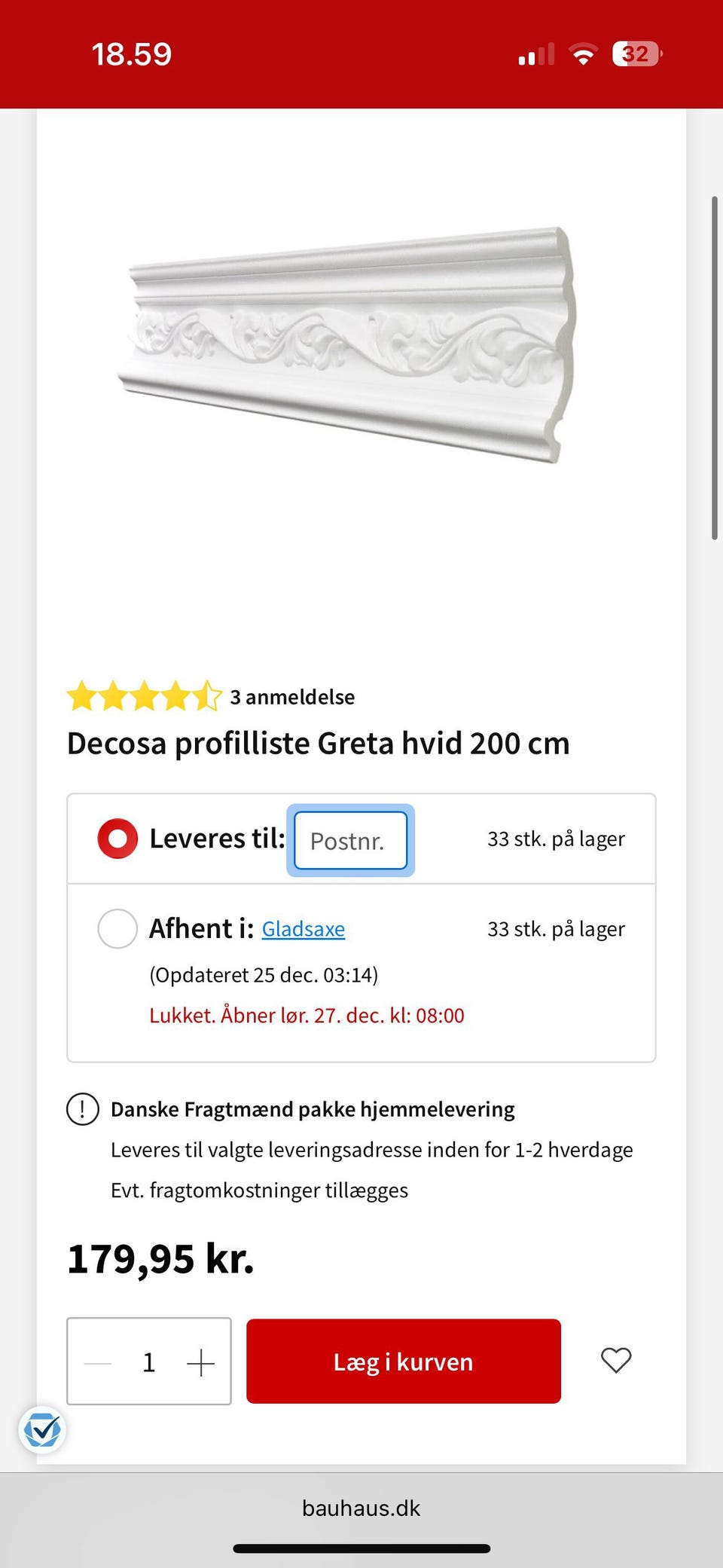723x1568 pixels.
Task: Click the quantity value field
Action: tap(149, 1362)
